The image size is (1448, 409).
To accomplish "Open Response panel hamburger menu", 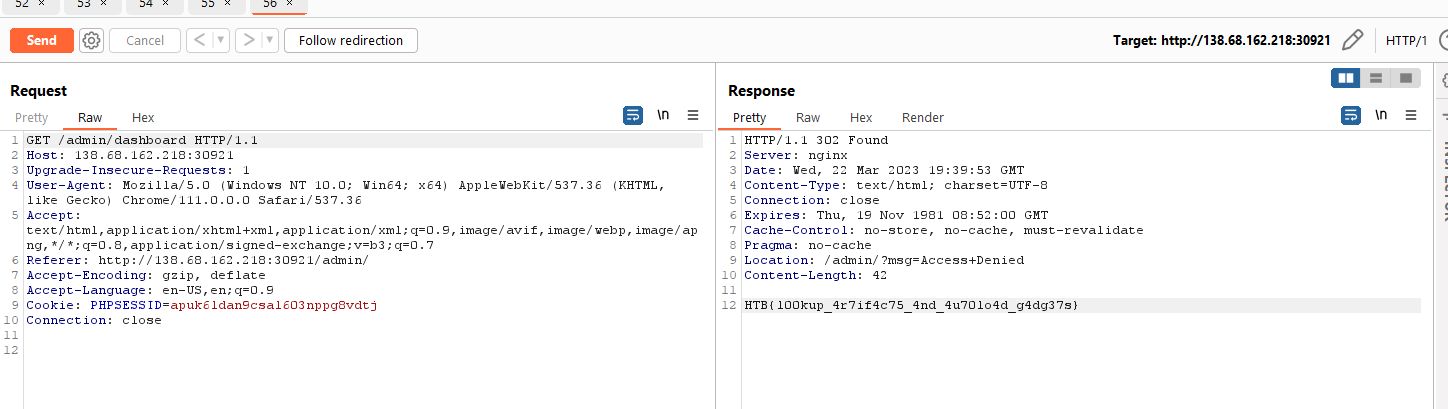I will (1411, 116).
